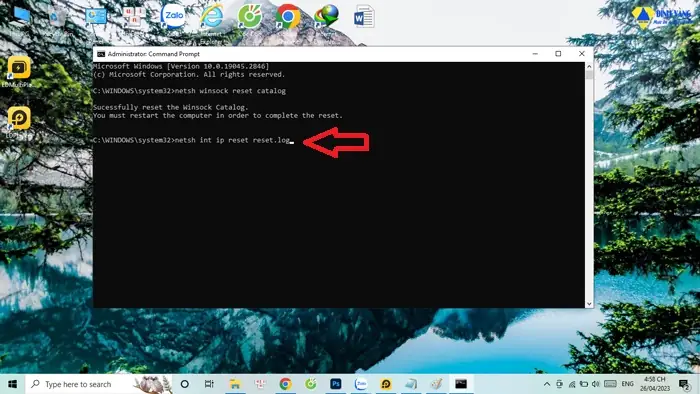Open the touch keyboard tray icon
The width and height of the screenshot is (700, 394).
pyautogui.click(x=610, y=384)
